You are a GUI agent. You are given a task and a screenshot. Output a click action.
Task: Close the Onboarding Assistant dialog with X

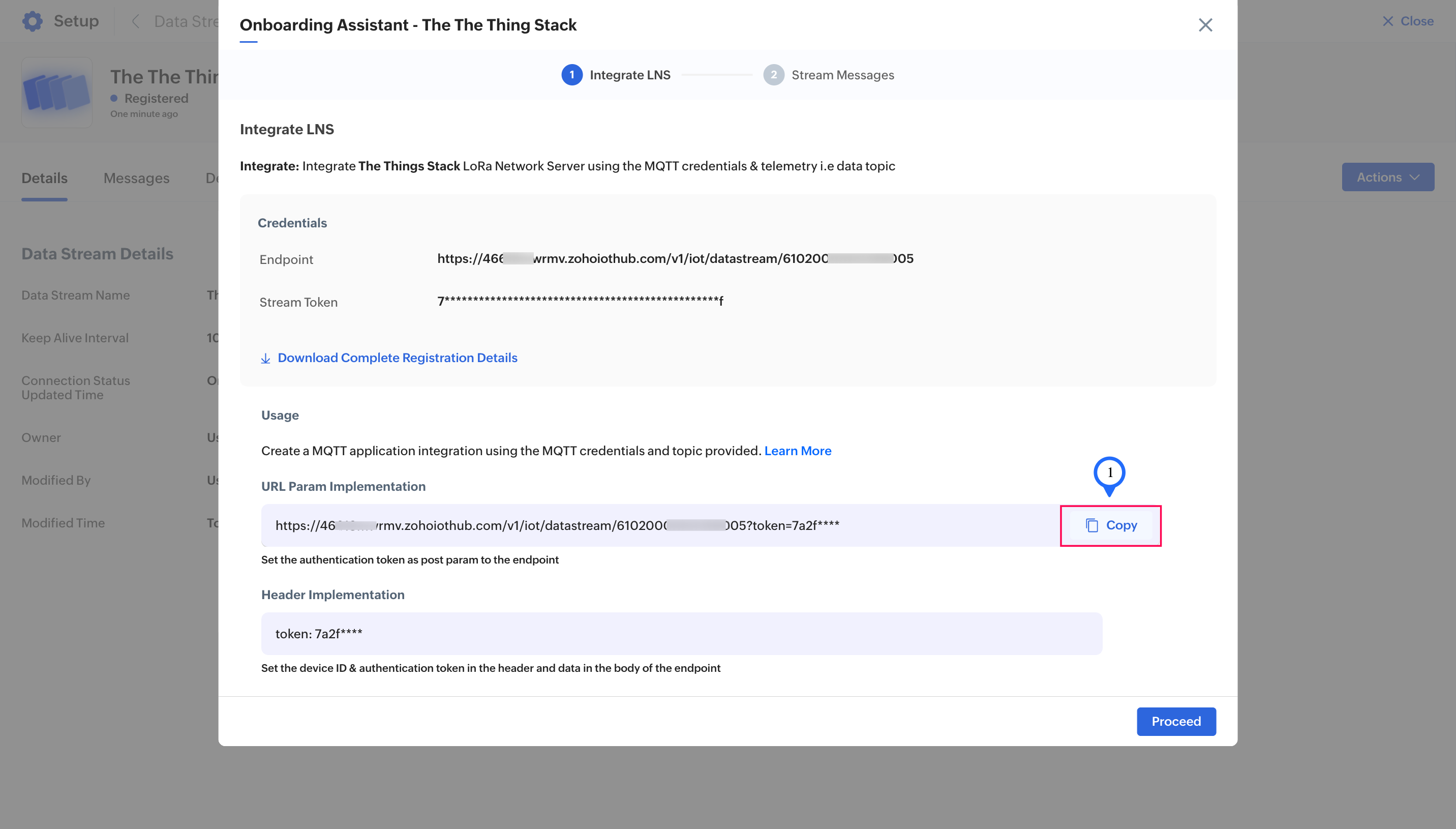click(x=1205, y=25)
